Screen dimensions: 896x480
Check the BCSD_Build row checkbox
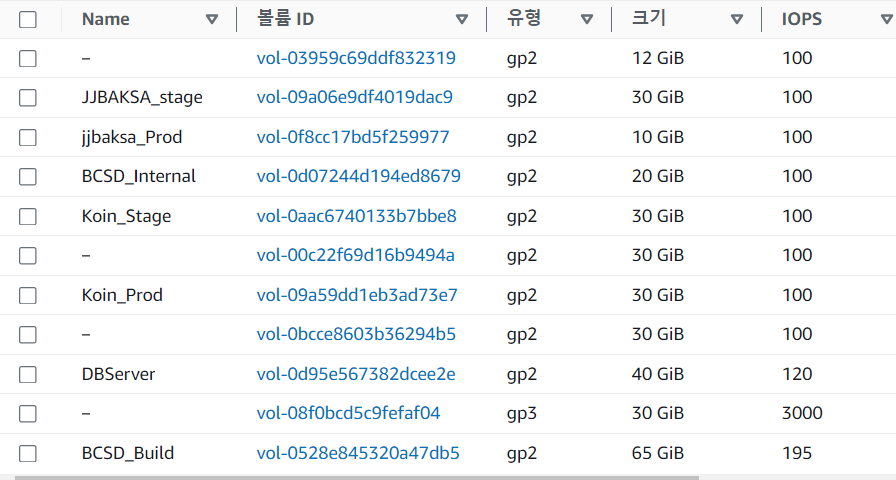click(x=27, y=453)
